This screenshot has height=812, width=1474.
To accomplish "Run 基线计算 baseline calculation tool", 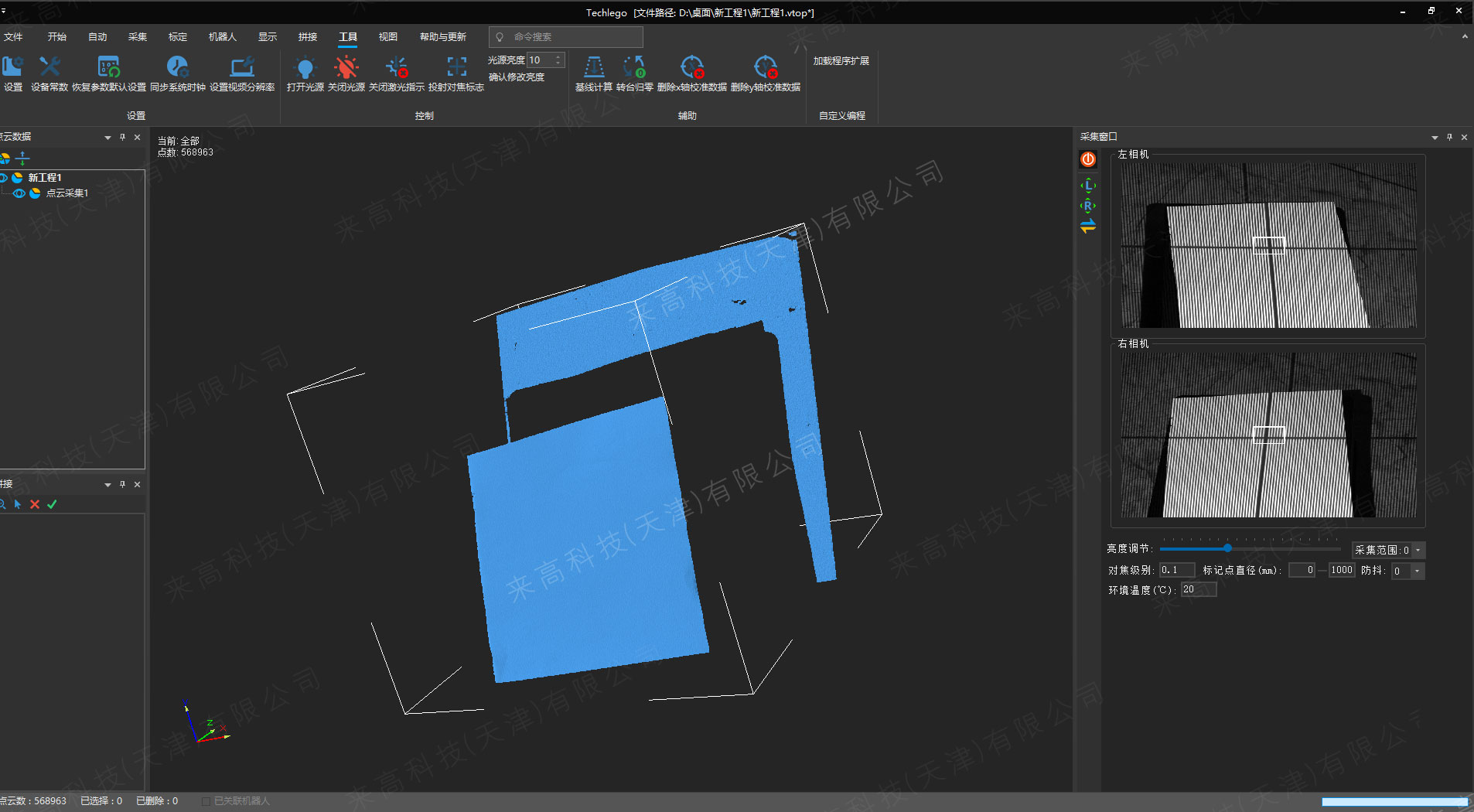I will click(x=593, y=68).
